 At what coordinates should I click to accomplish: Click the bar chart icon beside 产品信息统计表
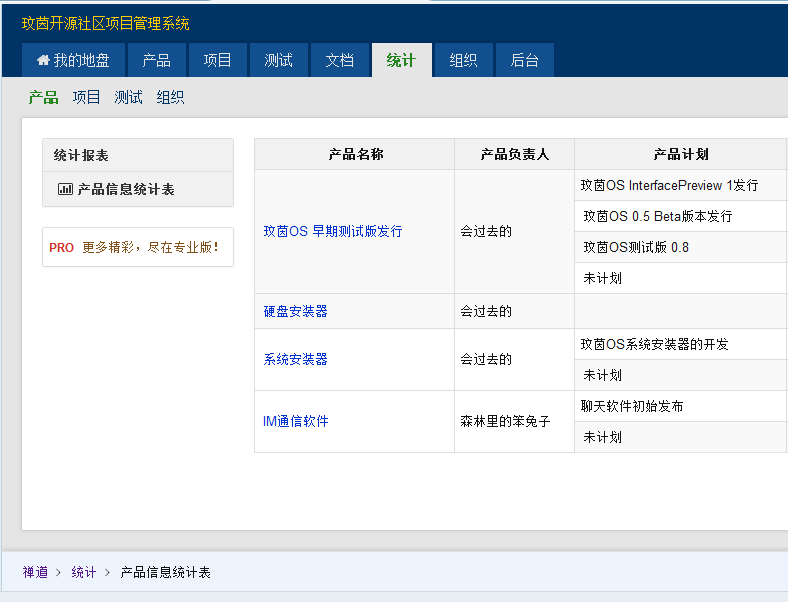tap(65, 189)
